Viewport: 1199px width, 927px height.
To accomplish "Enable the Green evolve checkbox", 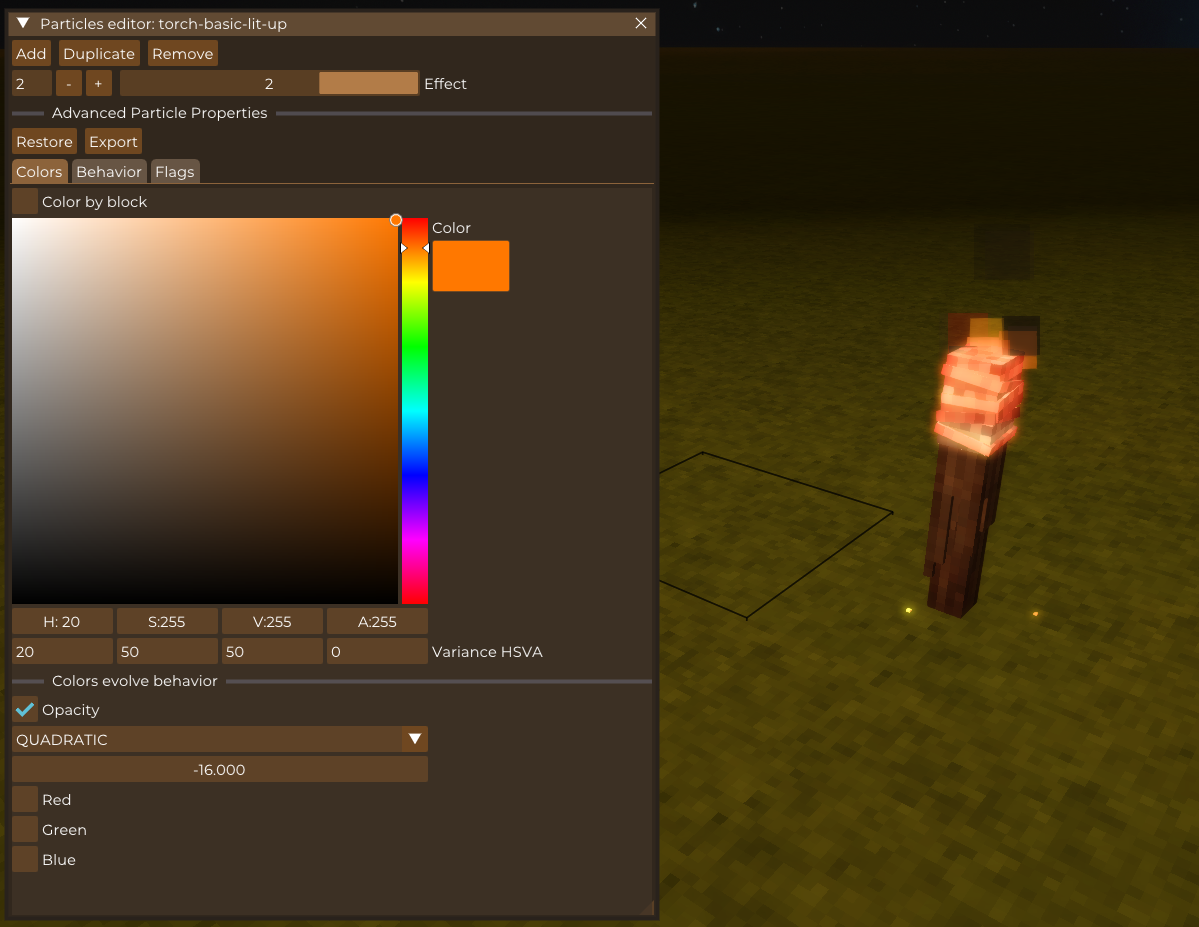I will point(25,829).
